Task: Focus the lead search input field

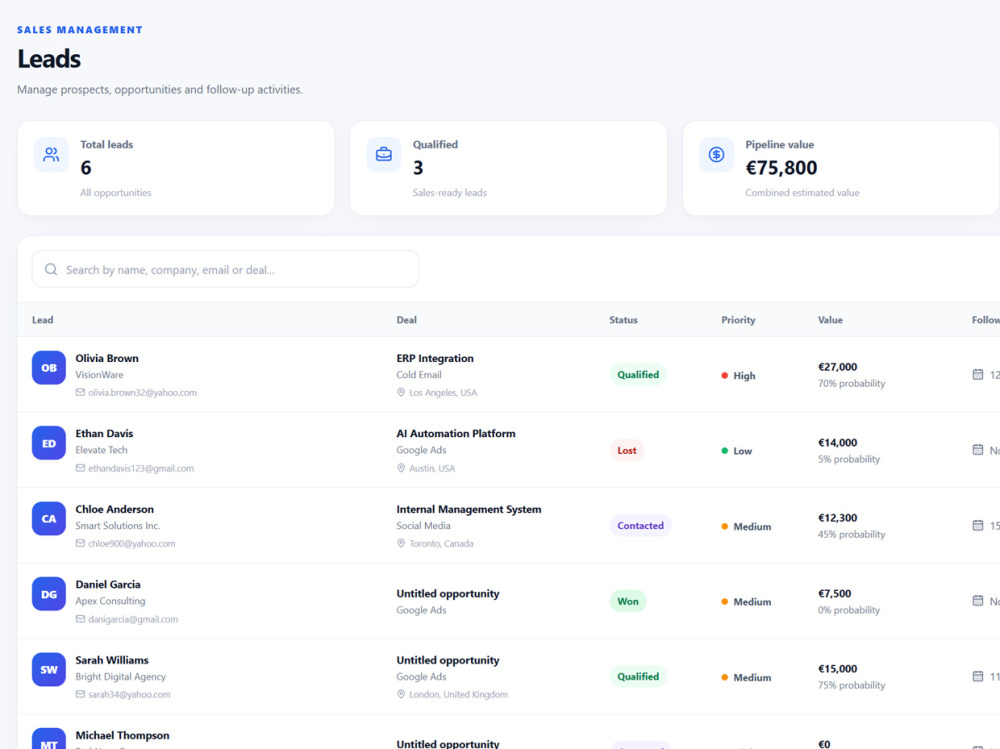Action: point(225,269)
